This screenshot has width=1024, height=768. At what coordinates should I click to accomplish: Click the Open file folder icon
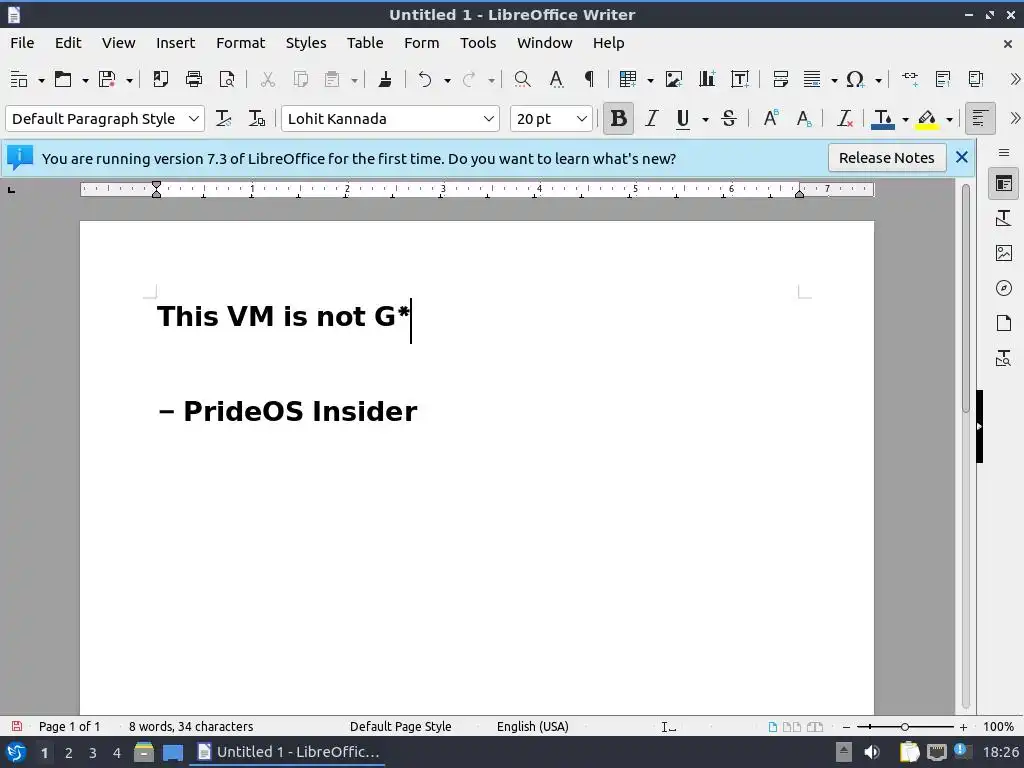click(63, 80)
